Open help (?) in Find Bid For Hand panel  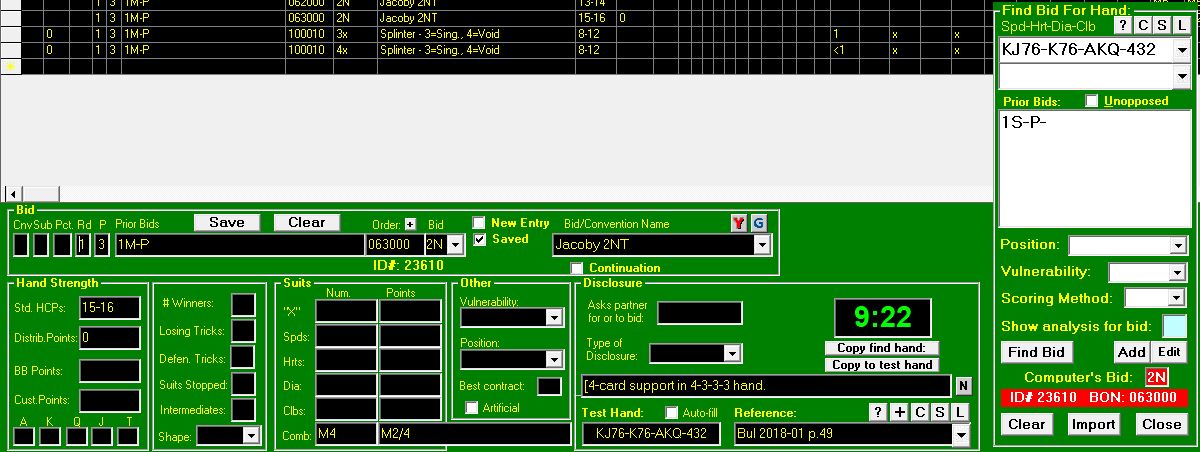[1123, 25]
